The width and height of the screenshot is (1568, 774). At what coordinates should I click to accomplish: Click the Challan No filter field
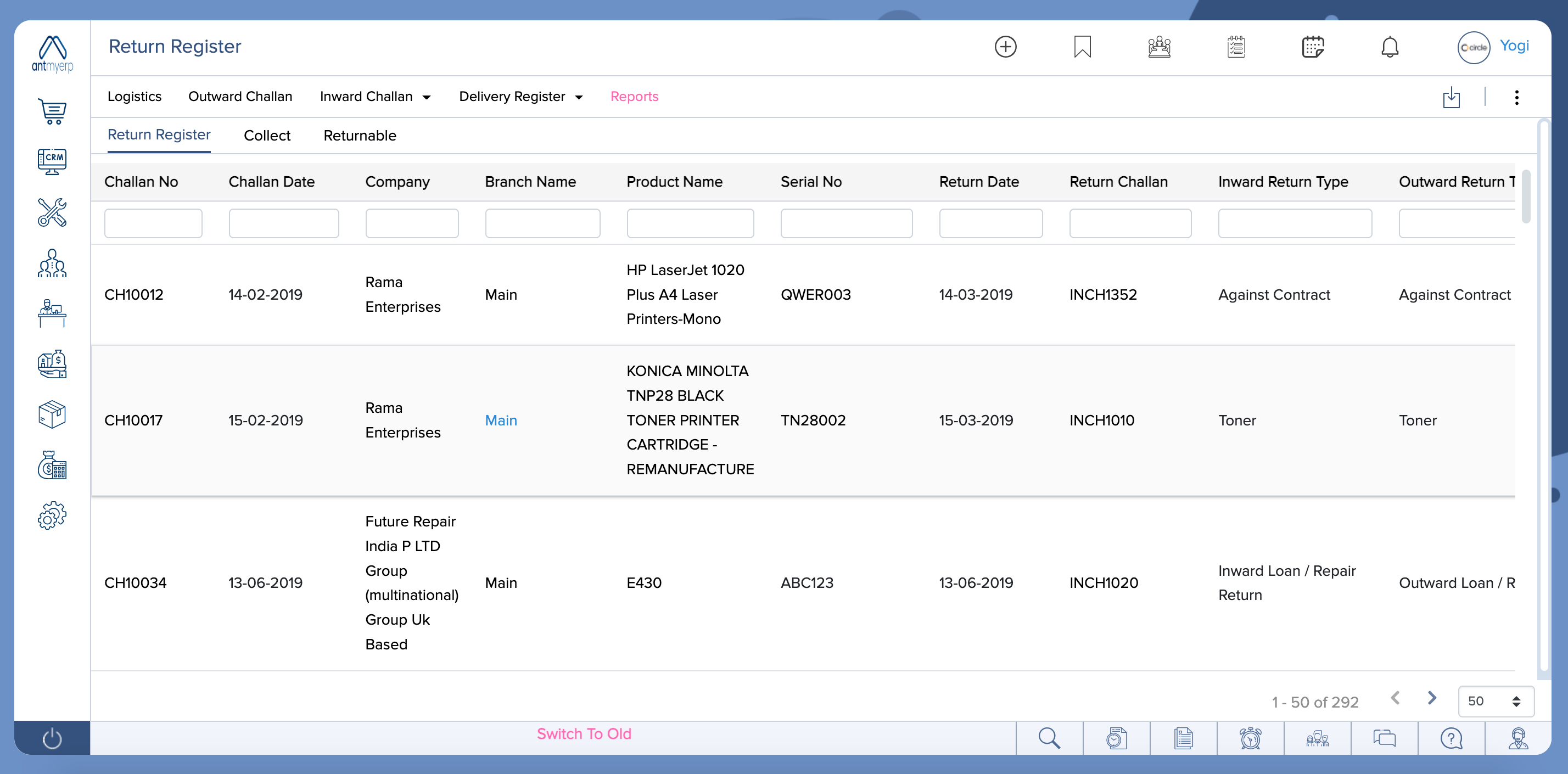tap(153, 223)
